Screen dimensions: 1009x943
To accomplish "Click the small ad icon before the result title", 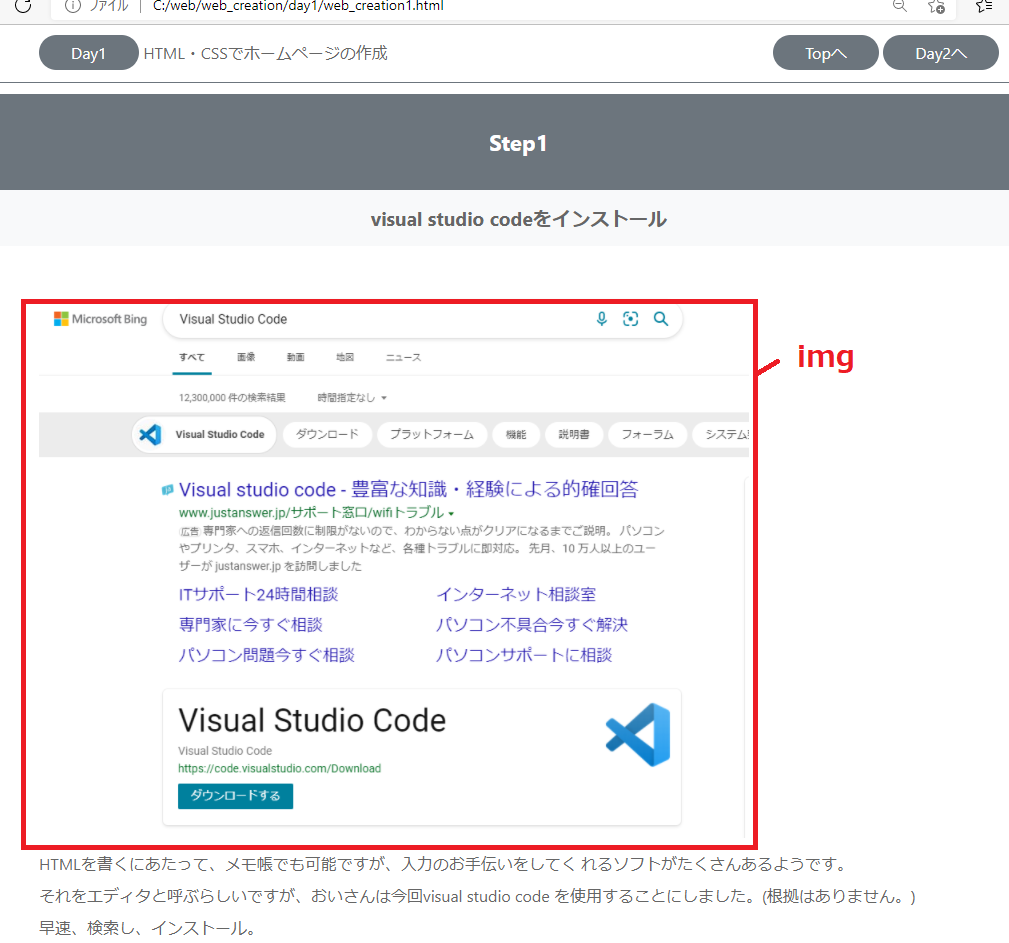I will pyautogui.click(x=167, y=490).
